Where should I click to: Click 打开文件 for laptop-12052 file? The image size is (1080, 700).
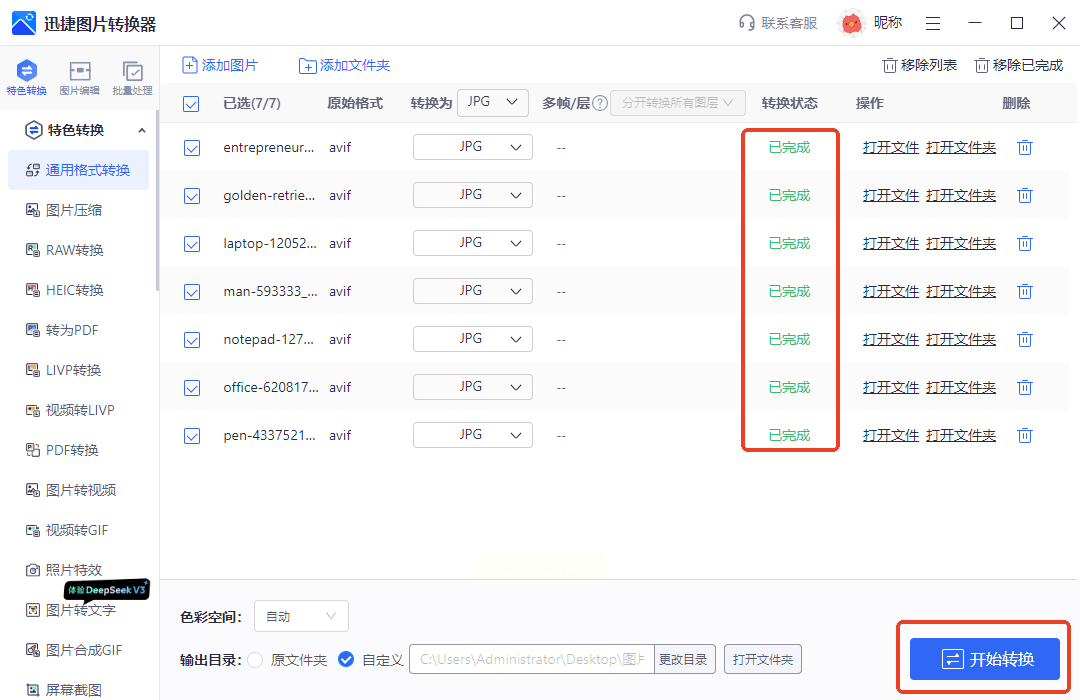point(891,243)
